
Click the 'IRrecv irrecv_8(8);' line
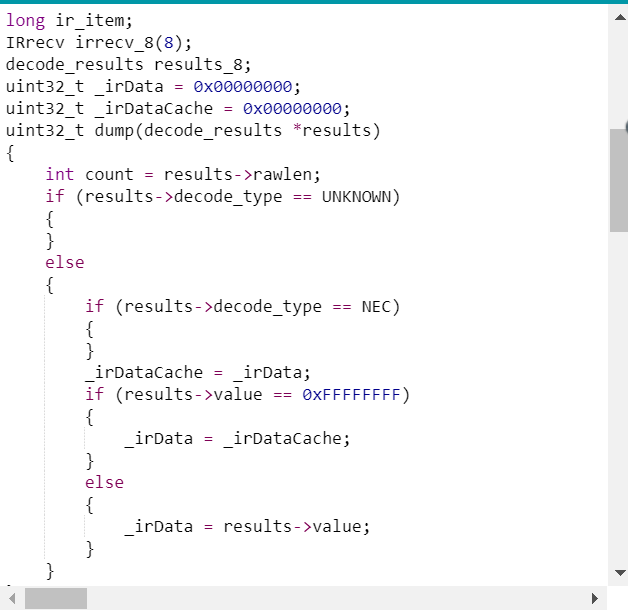coord(99,42)
